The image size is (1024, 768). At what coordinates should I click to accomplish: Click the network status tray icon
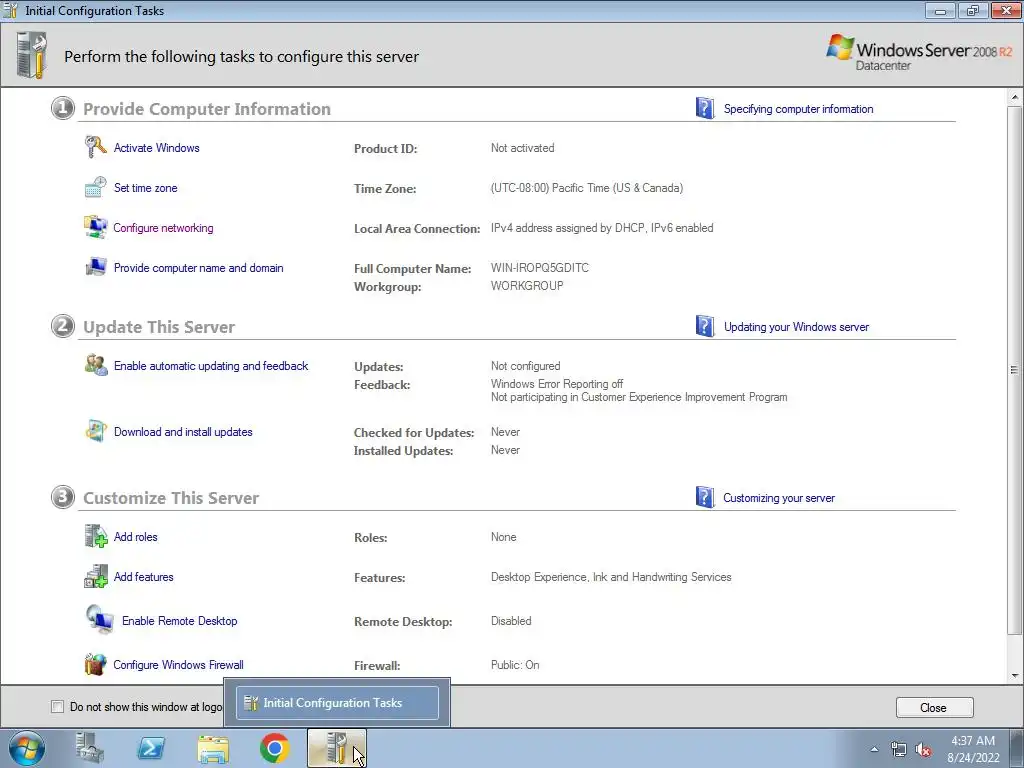(899, 750)
